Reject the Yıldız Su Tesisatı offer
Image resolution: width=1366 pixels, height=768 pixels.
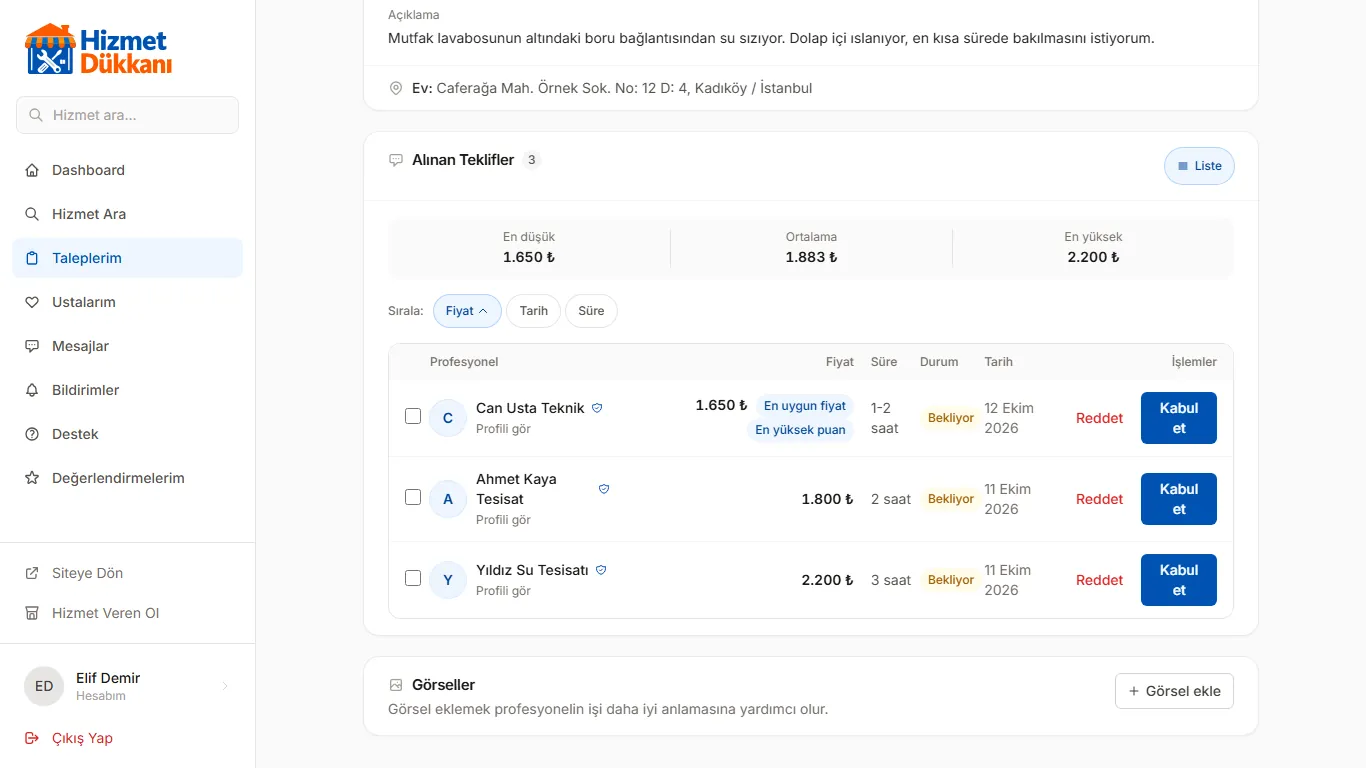[1100, 580]
